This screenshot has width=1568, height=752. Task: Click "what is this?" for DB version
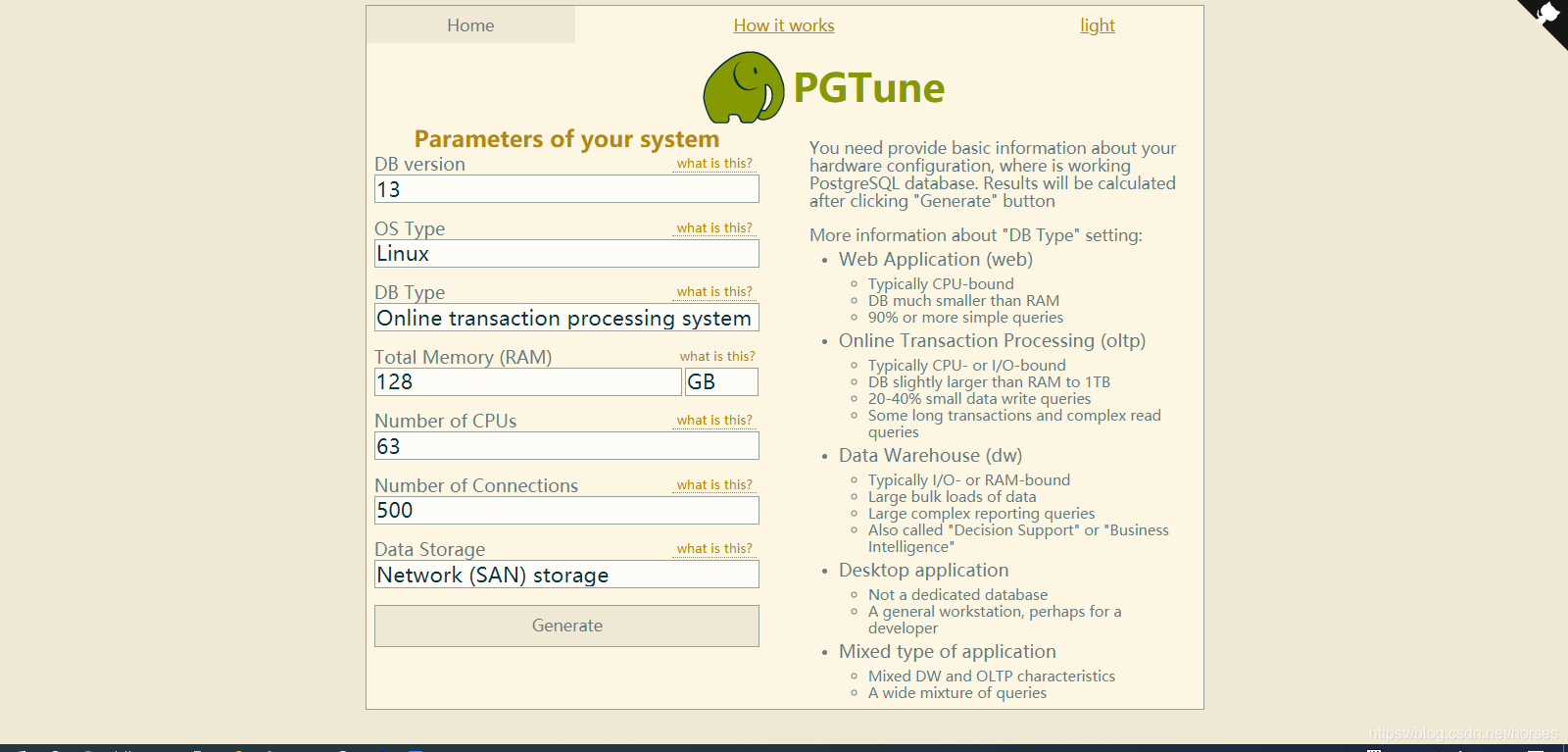714,164
